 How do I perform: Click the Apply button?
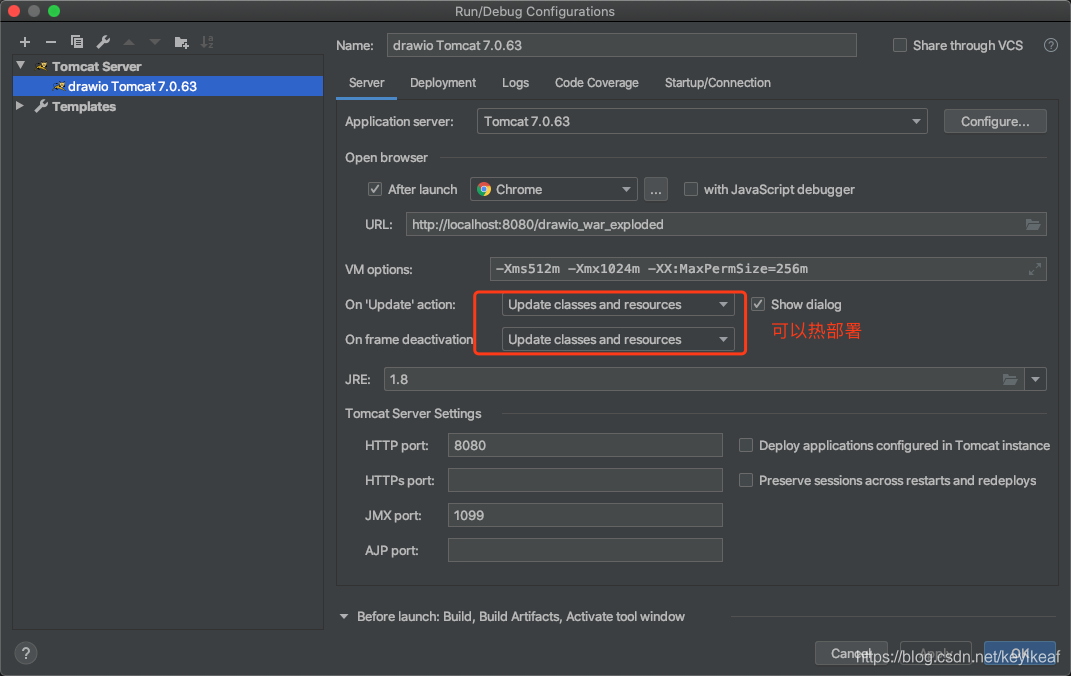click(x=936, y=653)
